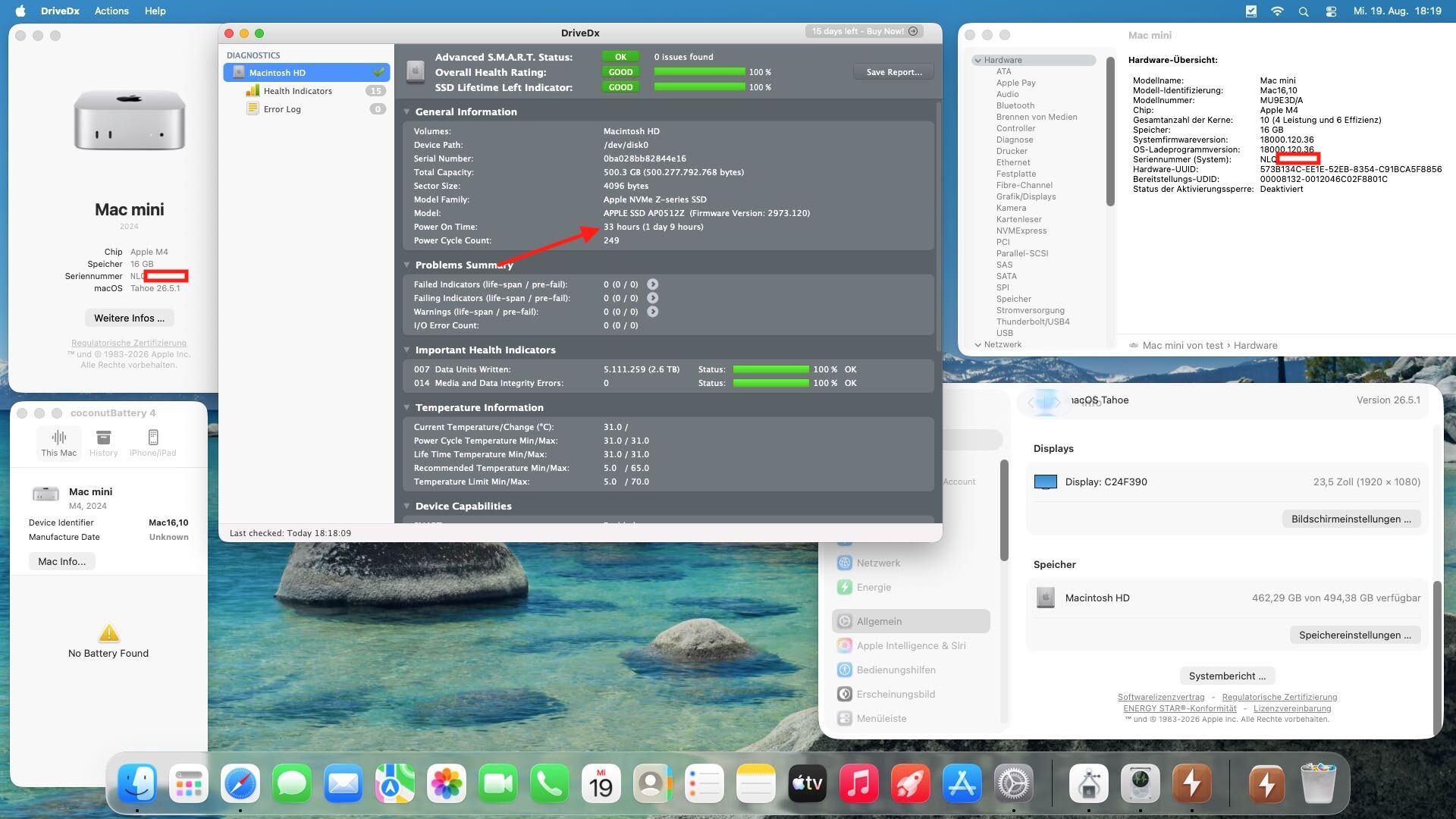Click Weitere Infos ... in About This Mac
This screenshot has height=819, width=1456.
click(130, 318)
